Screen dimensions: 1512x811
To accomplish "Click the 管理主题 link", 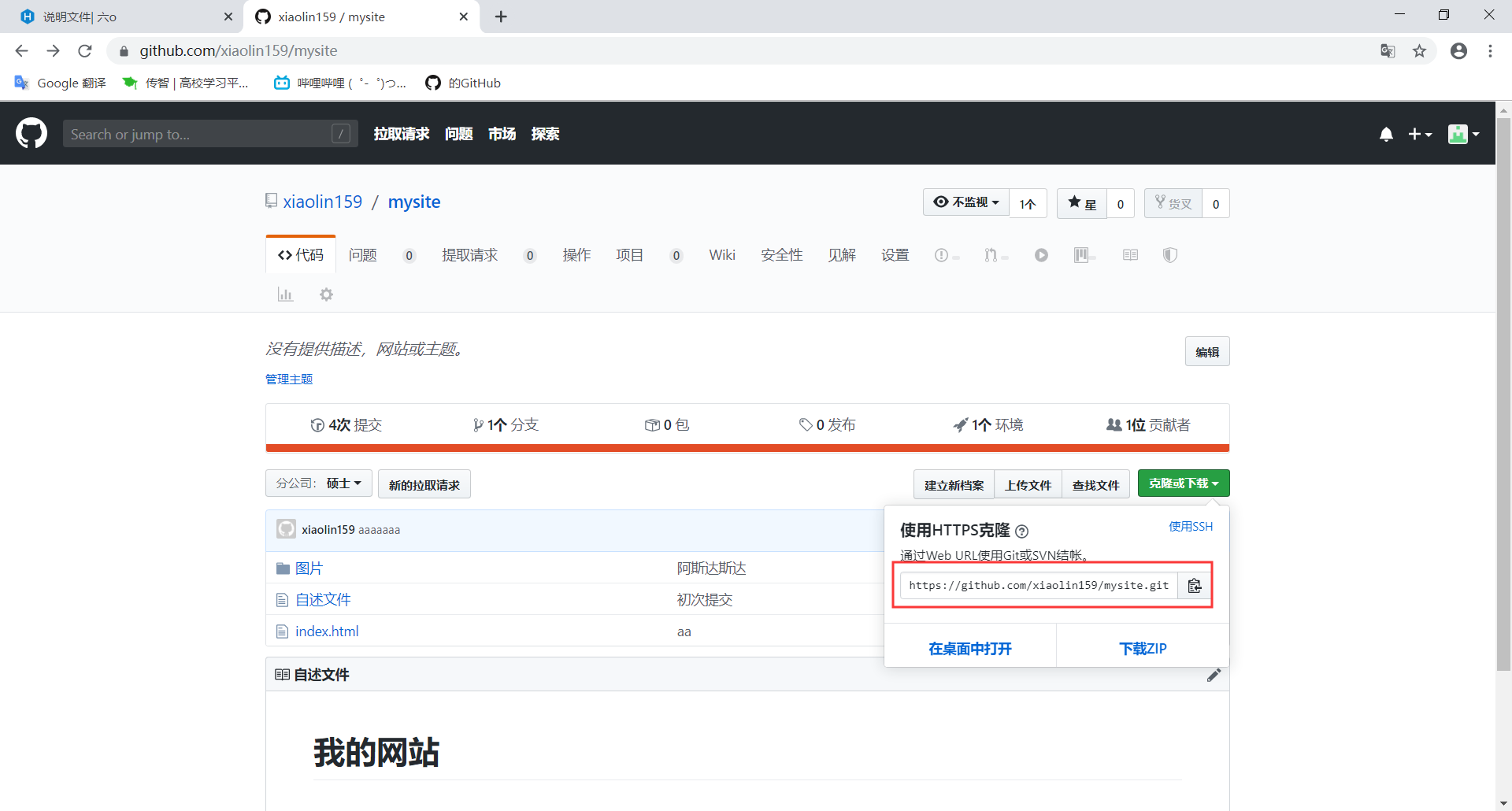I will click(289, 380).
